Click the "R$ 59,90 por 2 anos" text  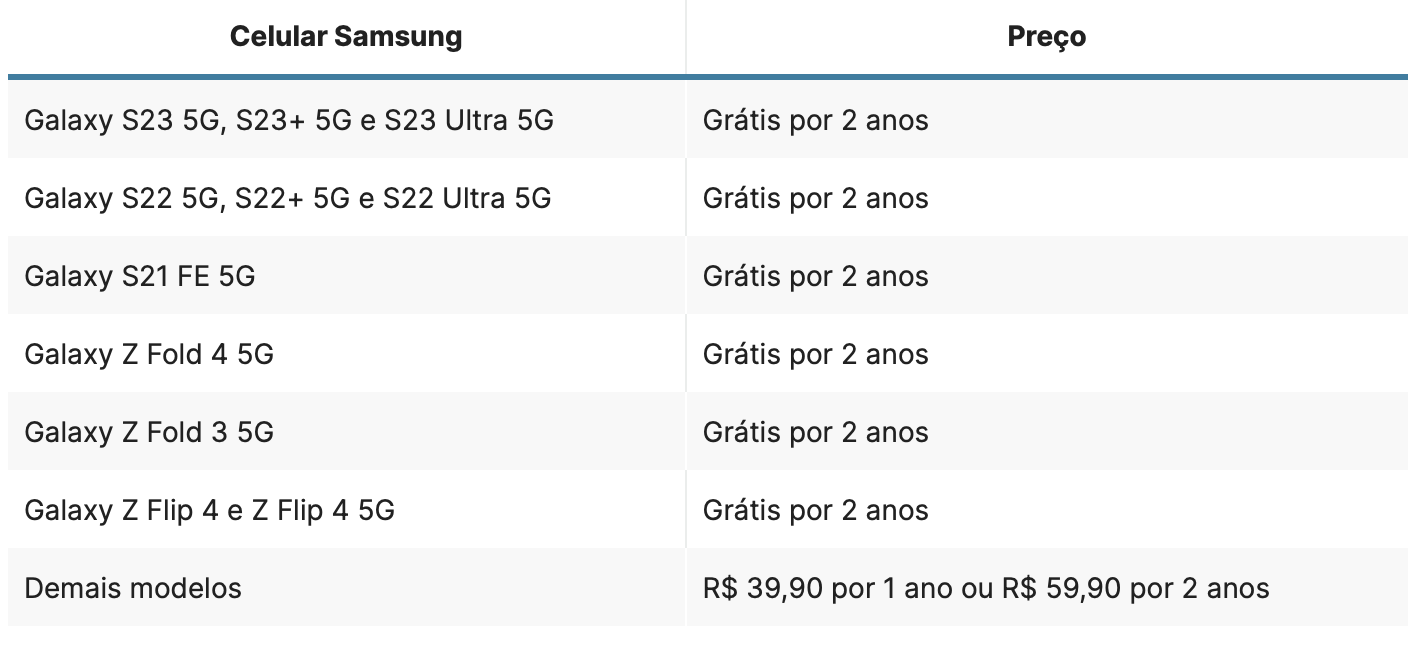[1136, 588]
